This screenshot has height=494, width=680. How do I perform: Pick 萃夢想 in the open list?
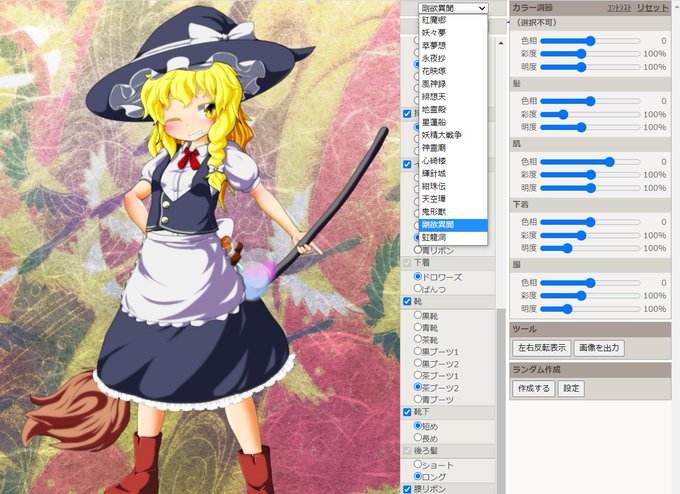pyautogui.click(x=453, y=46)
